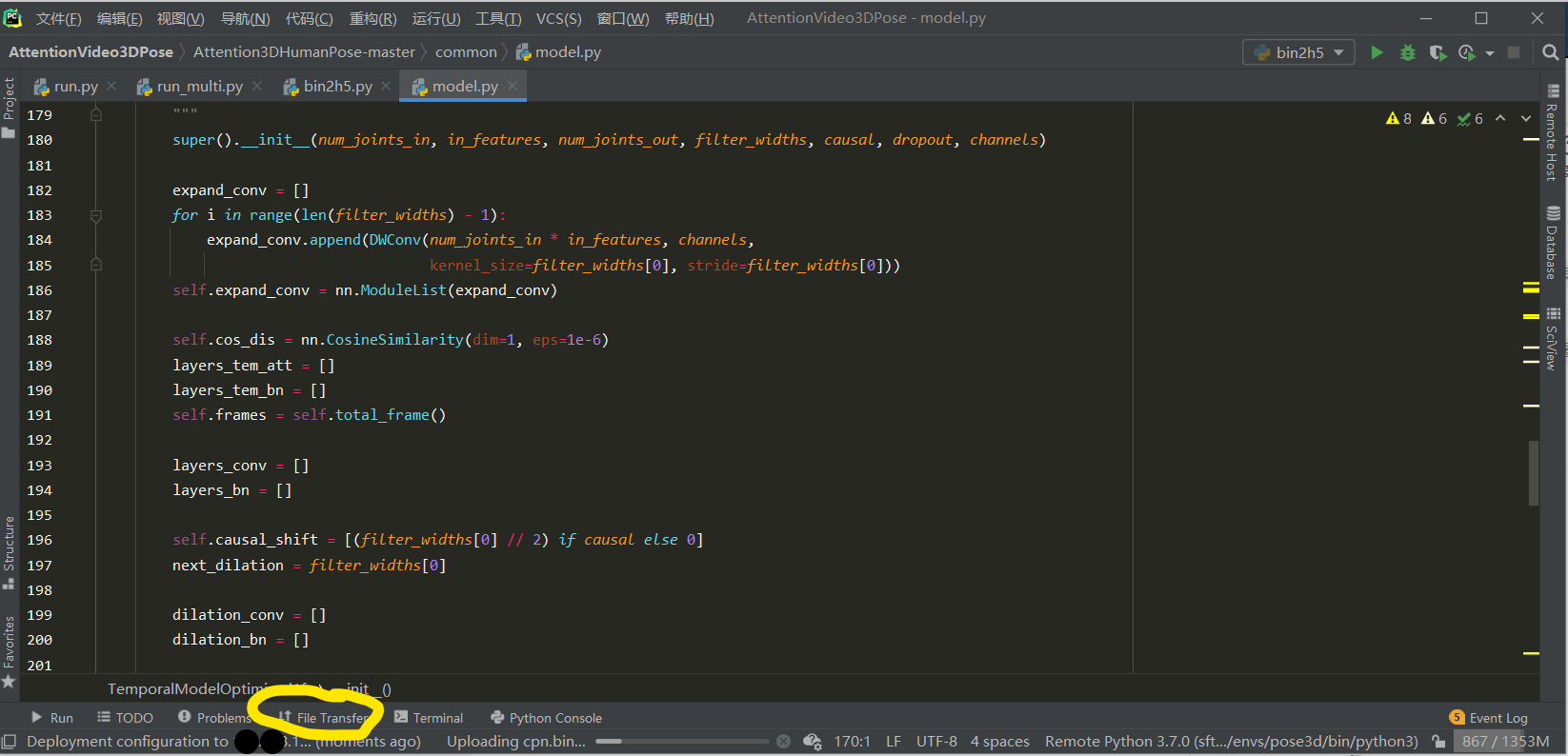Screen dimensions: 1568x756
Task: Open the 重构(R) menu
Action: coord(372,18)
